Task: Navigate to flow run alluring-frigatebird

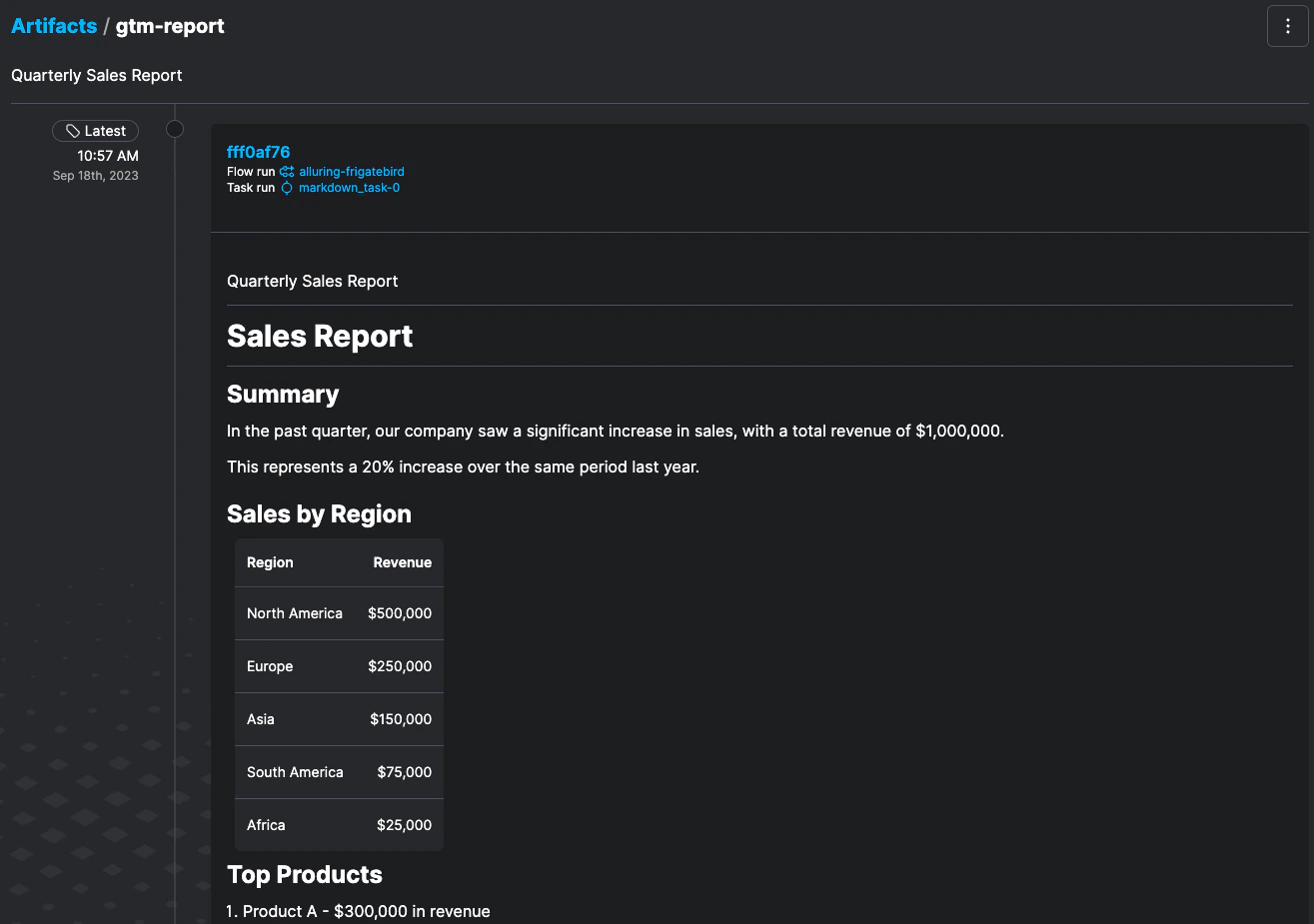Action: [352, 171]
